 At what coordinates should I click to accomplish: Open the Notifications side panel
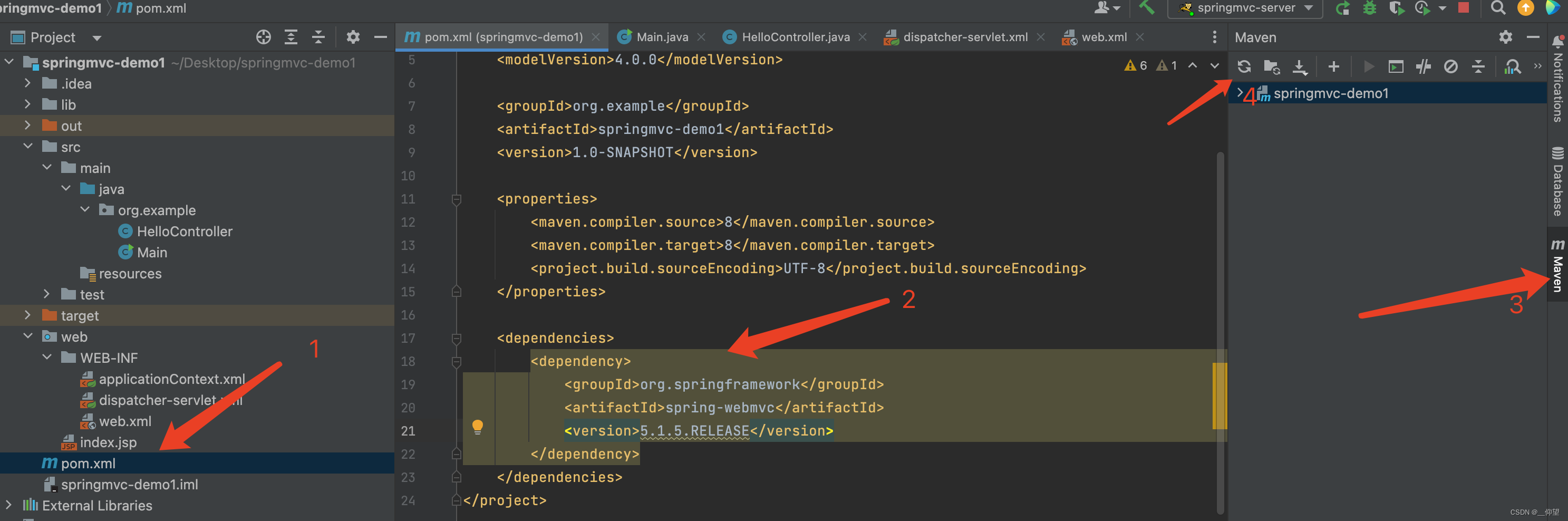point(1557,79)
